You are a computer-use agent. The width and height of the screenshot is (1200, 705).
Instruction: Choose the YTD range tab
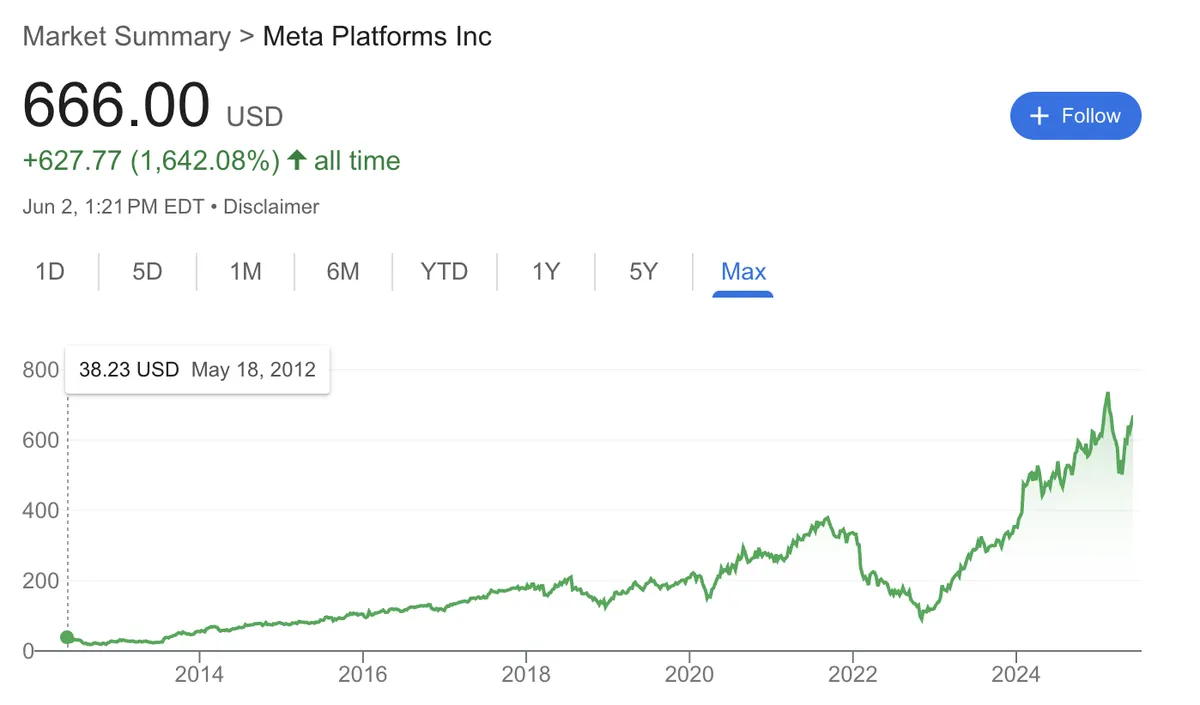444,271
